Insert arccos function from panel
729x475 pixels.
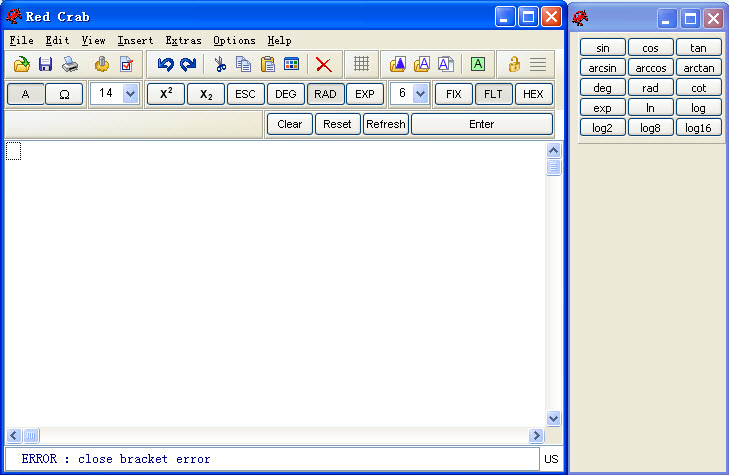pyautogui.click(x=650, y=68)
